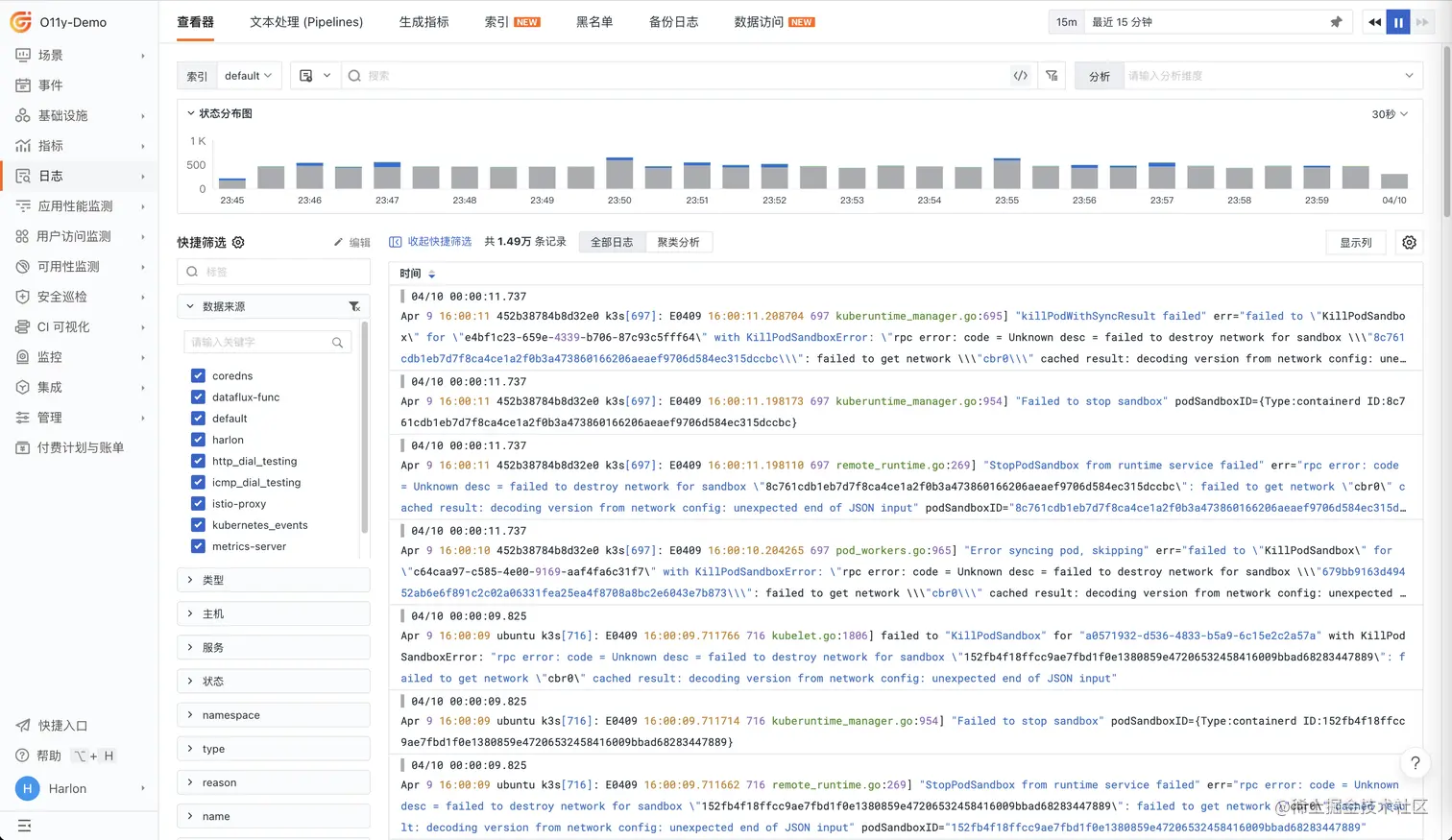
Task: Uncheck the harlon data source
Action: [198, 440]
